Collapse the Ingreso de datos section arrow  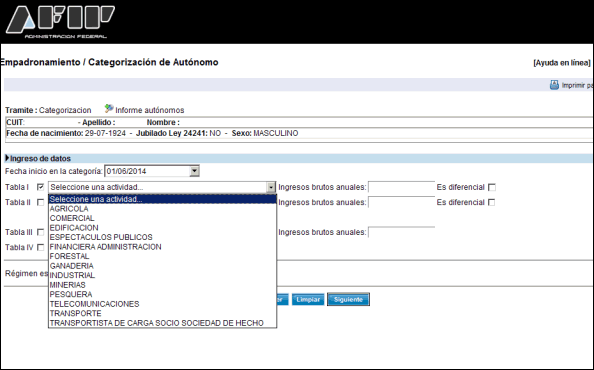[7, 158]
